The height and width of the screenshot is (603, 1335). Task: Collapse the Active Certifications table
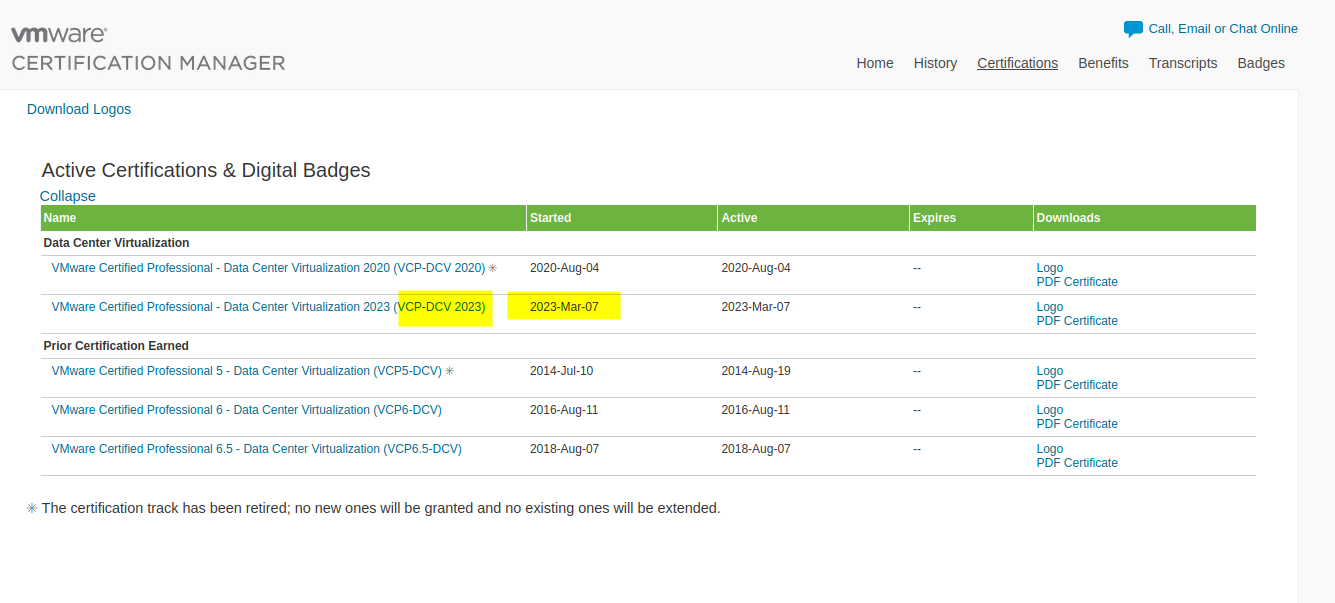pos(68,196)
